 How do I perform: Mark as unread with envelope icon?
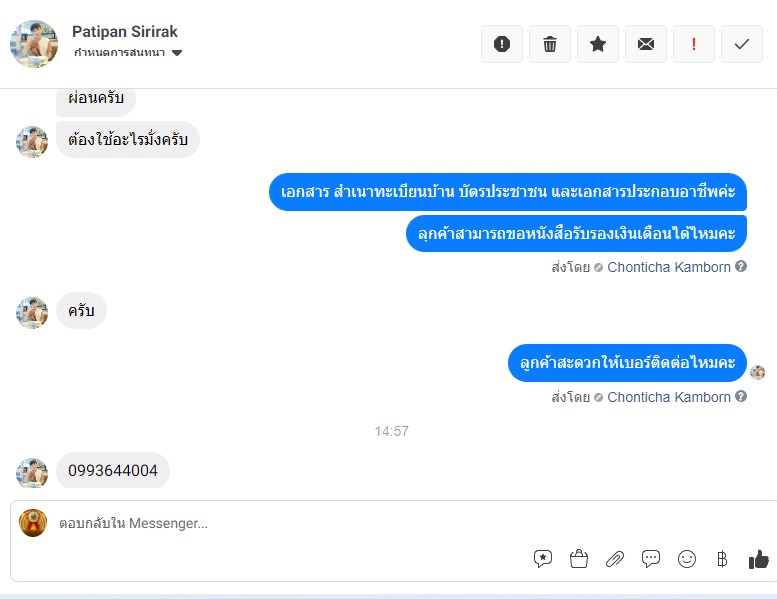[646, 44]
